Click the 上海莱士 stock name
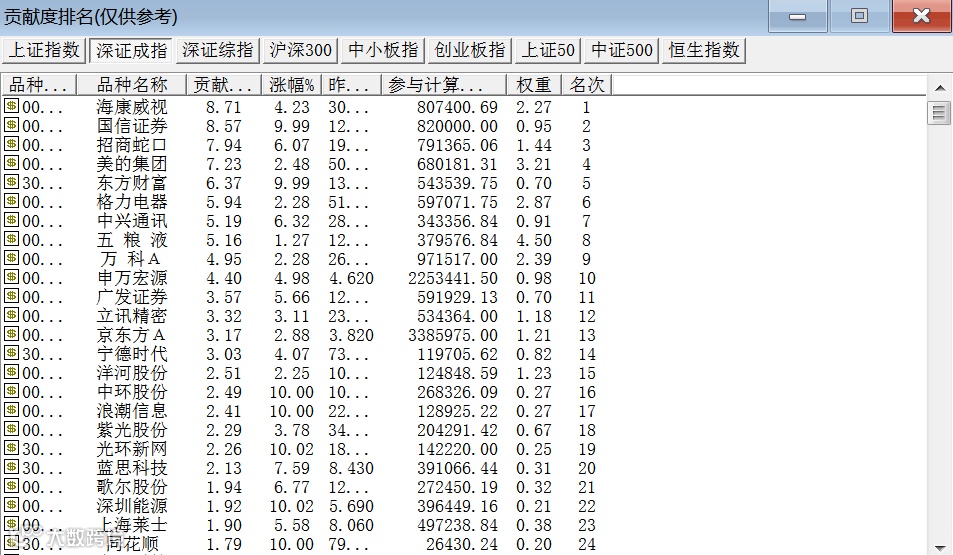The image size is (953, 555). point(132,525)
